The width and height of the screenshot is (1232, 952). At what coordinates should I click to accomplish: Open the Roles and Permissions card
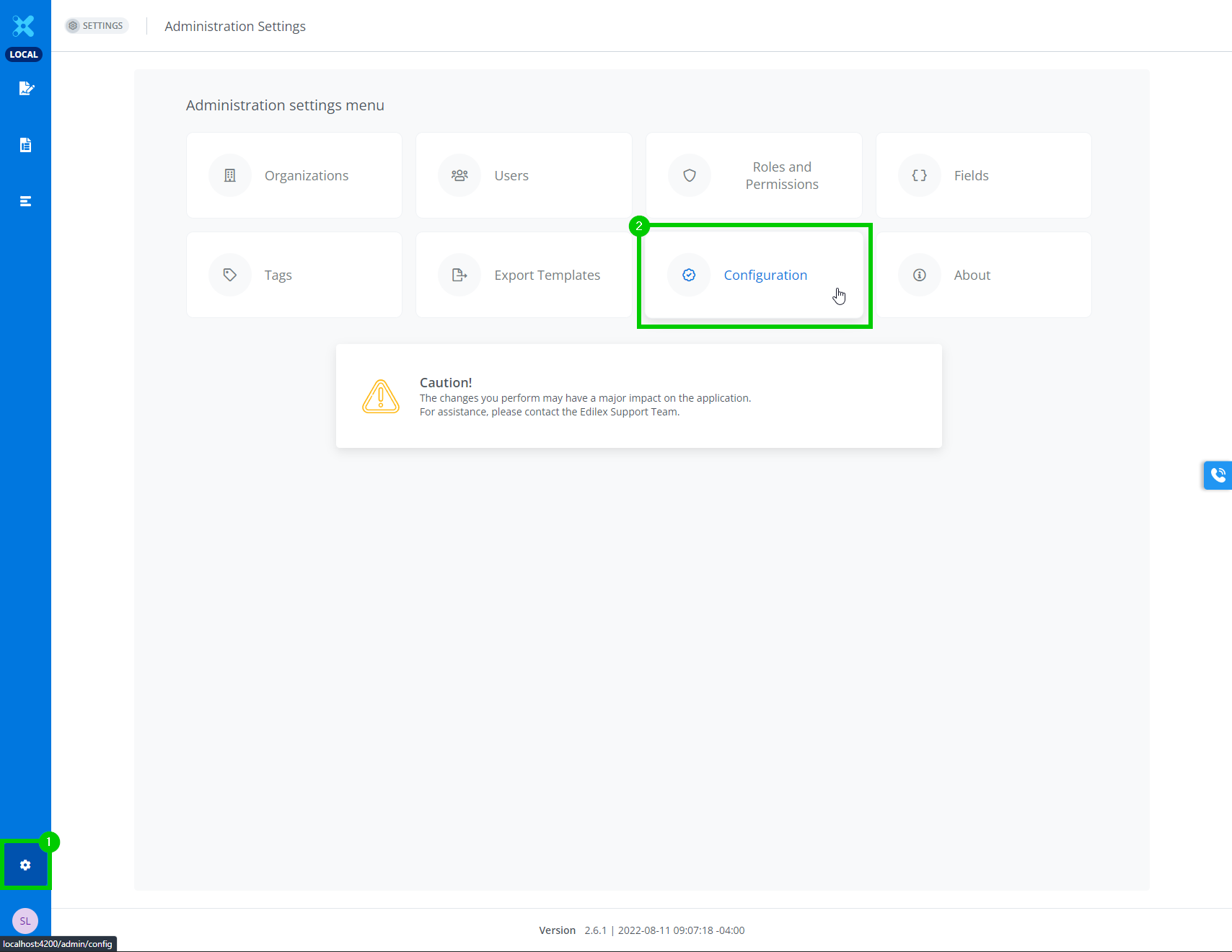tap(754, 175)
